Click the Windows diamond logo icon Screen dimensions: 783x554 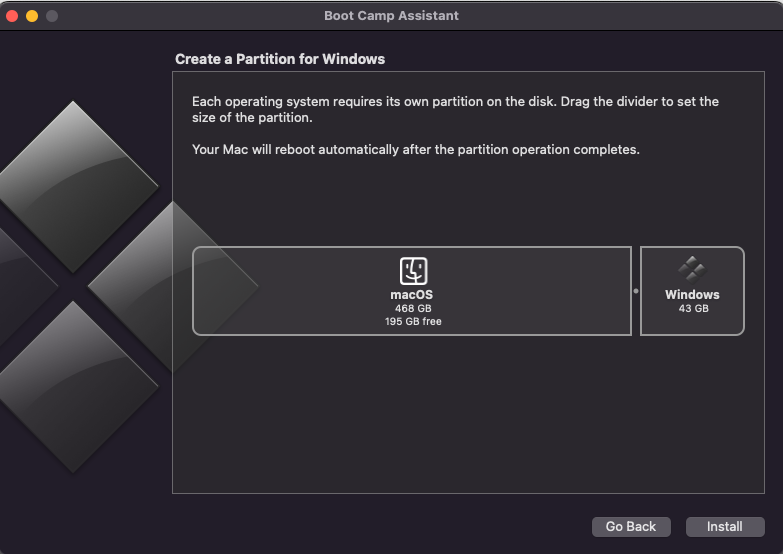[692, 270]
